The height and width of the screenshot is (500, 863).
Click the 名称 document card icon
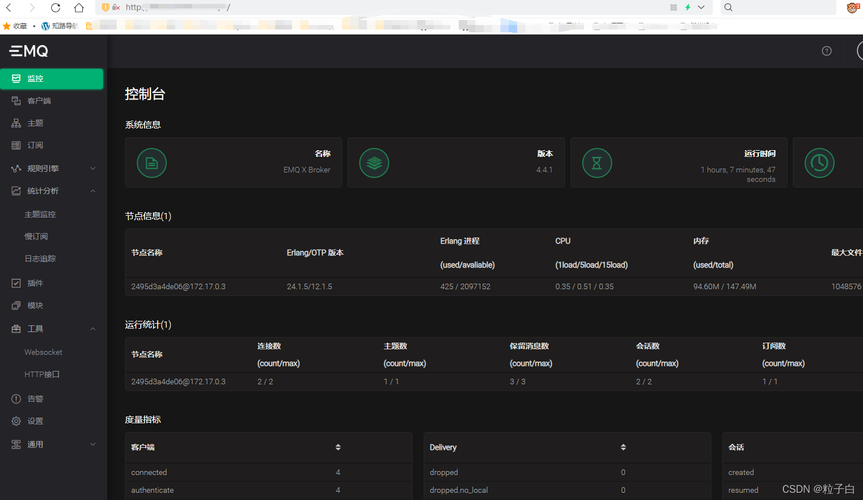pos(151,163)
